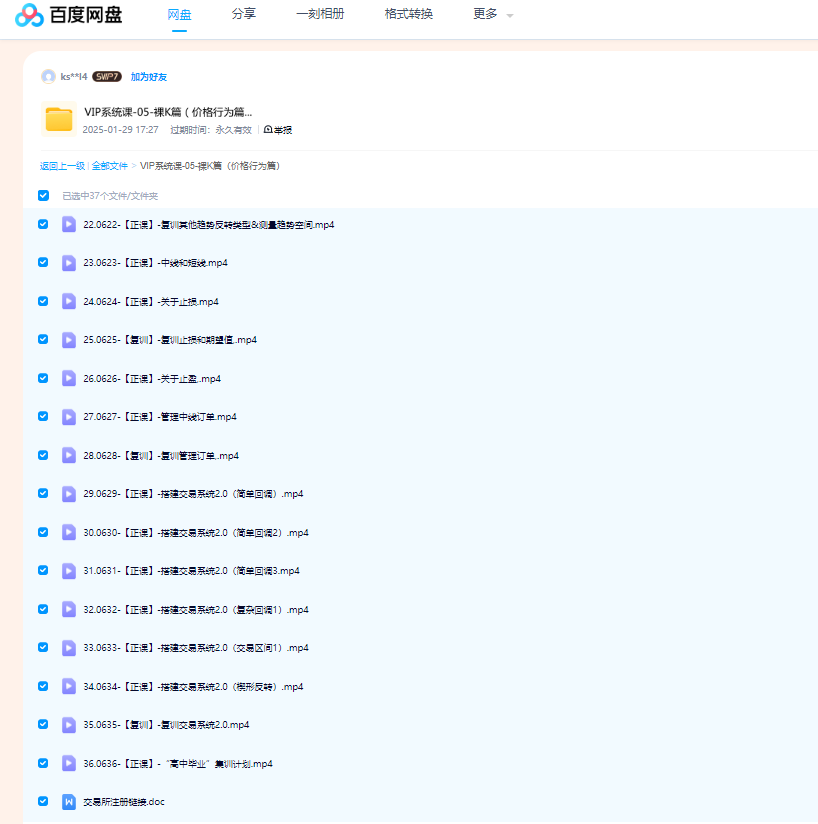The width and height of the screenshot is (818, 824).
Task: Click video icon of file 33.0633
Action: click(x=69, y=648)
